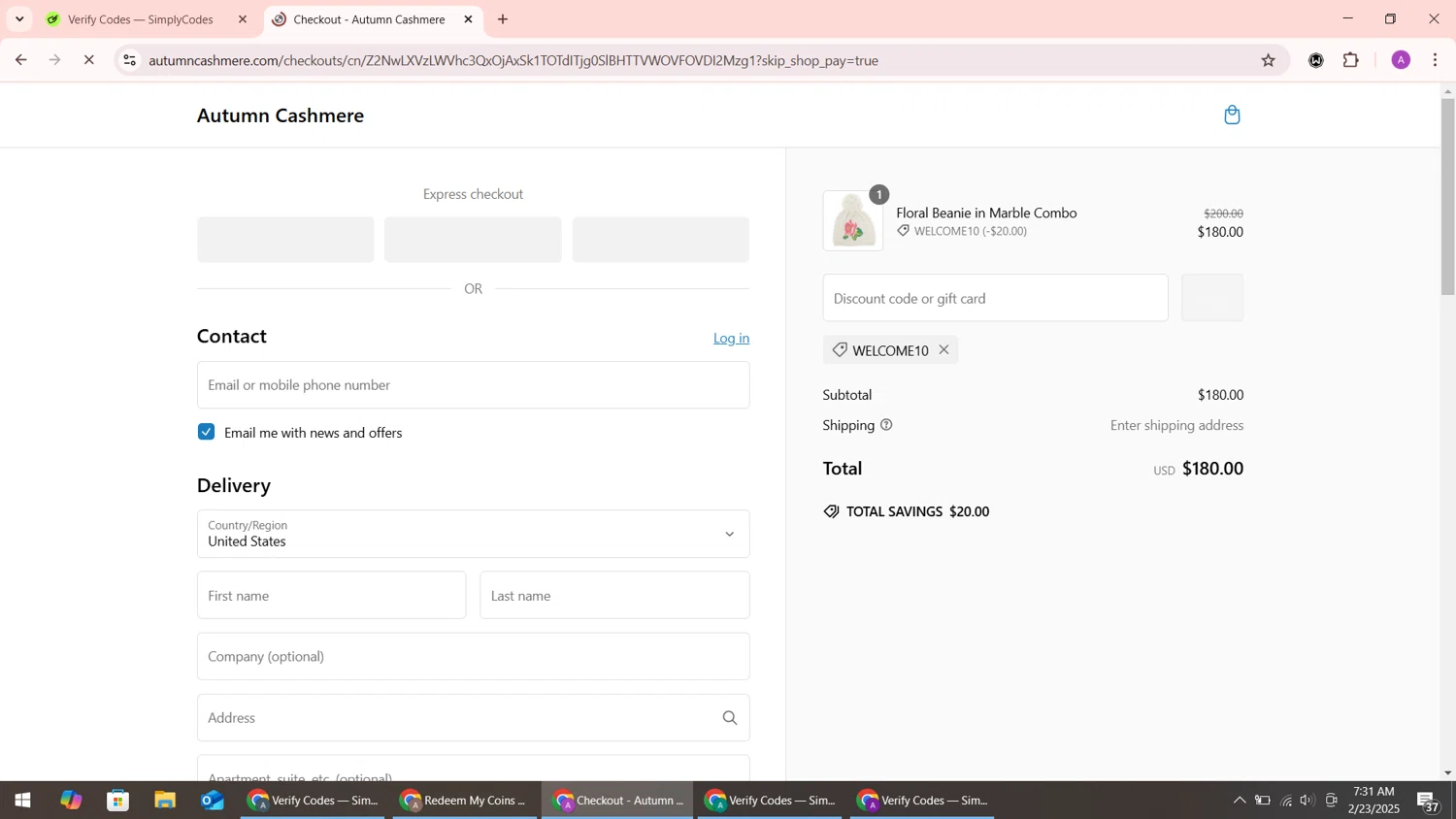1456x819 pixels.
Task: Click the first express checkout button
Action: [285, 240]
